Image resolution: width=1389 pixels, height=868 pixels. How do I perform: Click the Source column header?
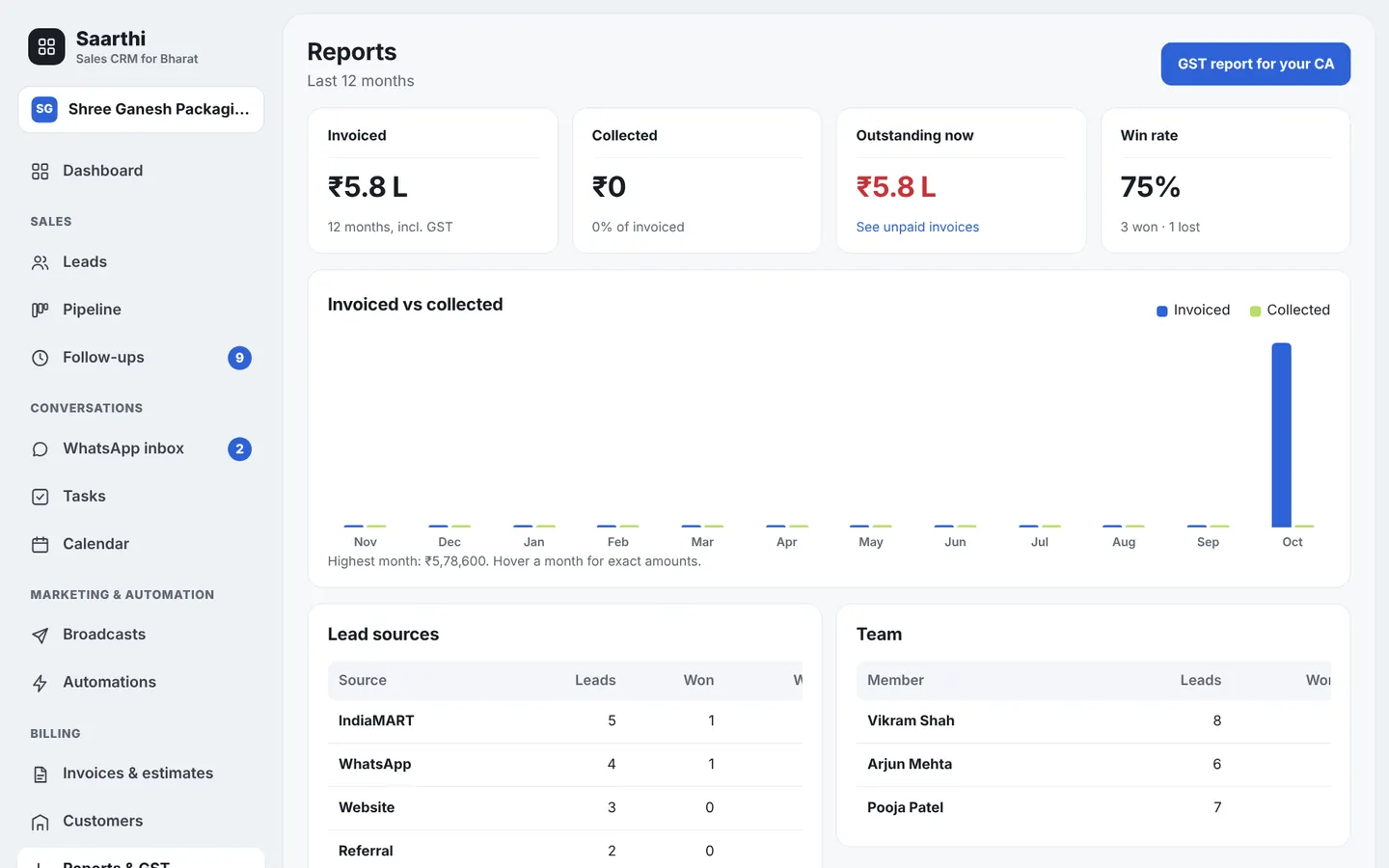pos(363,680)
